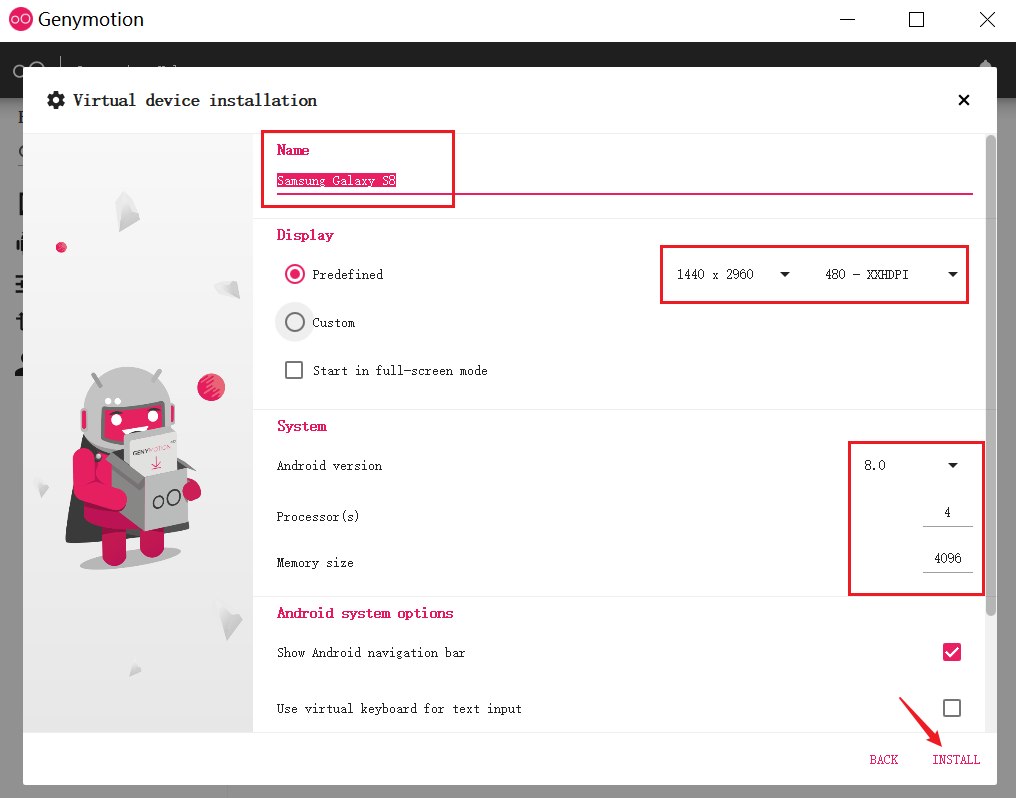Maximize the Genymotion window
Viewport: 1016px width, 798px height.
point(916,19)
